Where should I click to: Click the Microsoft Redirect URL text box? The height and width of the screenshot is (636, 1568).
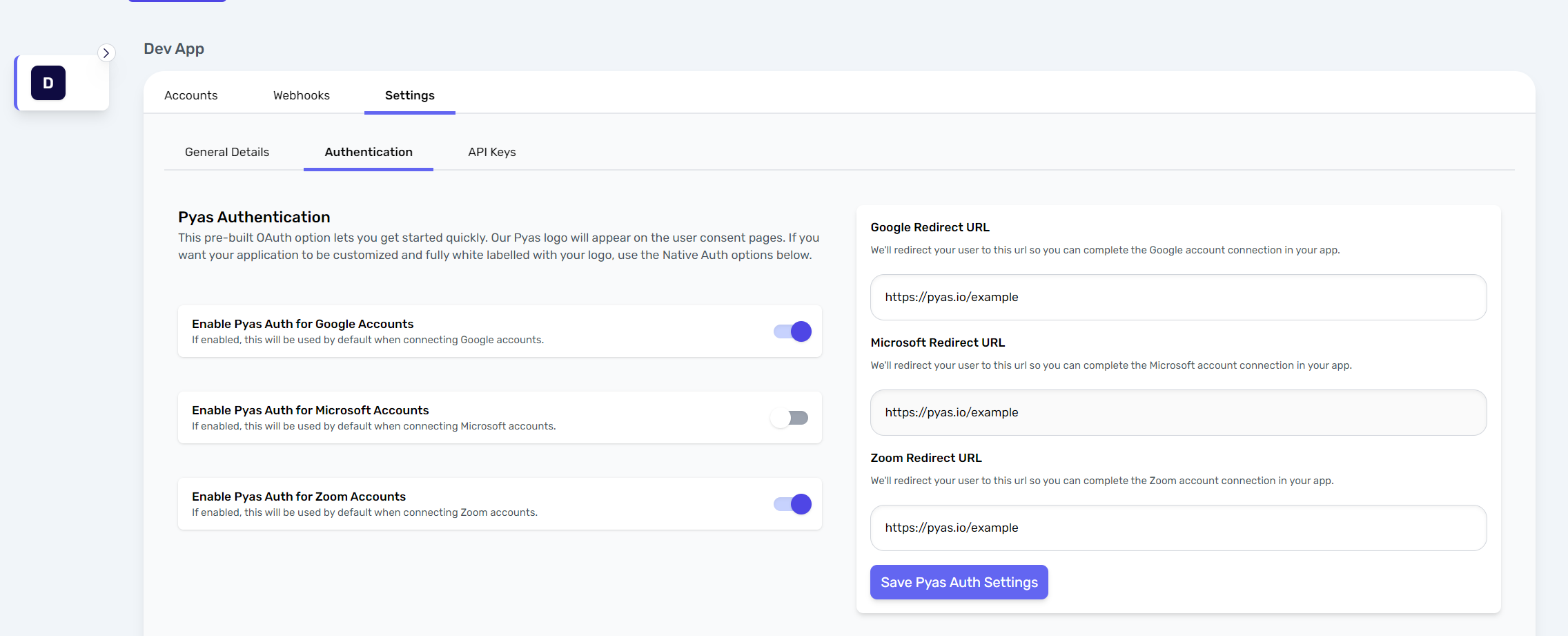coord(1177,412)
